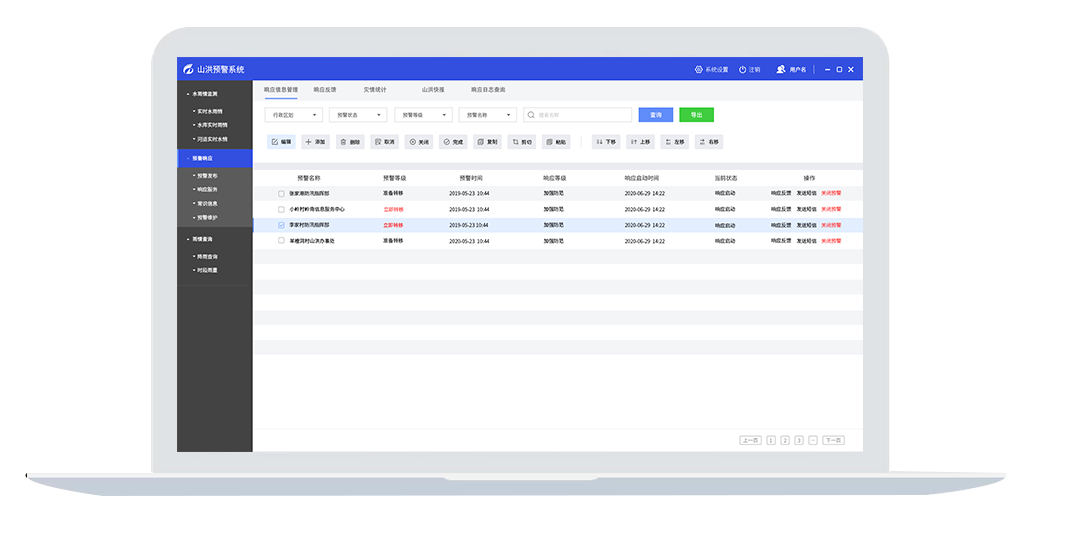Click the 删除 (delete) trash icon
Viewport: 1068px width, 536px height.
tap(344, 142)
